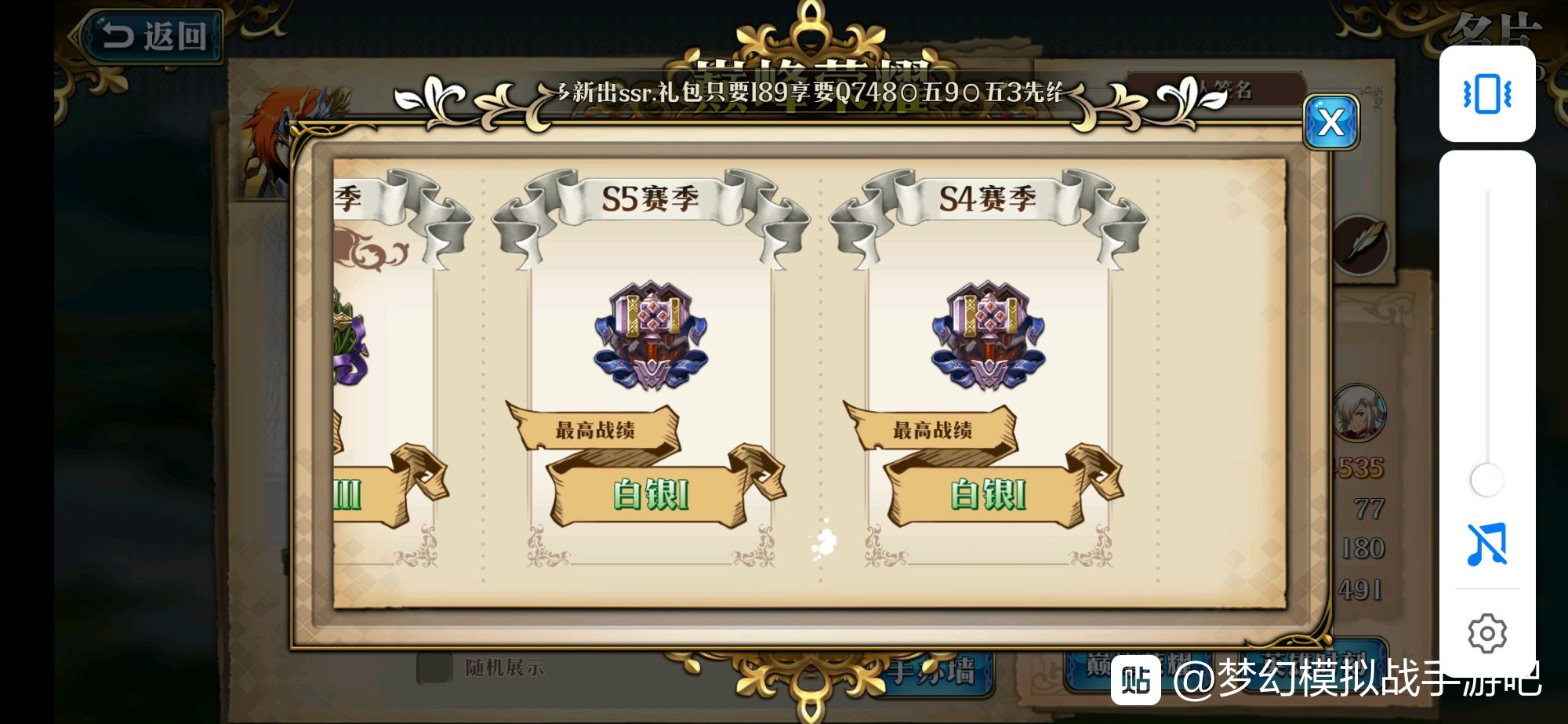
Task: Toggle the vibrate mode icon
Action: (1486, 94)
